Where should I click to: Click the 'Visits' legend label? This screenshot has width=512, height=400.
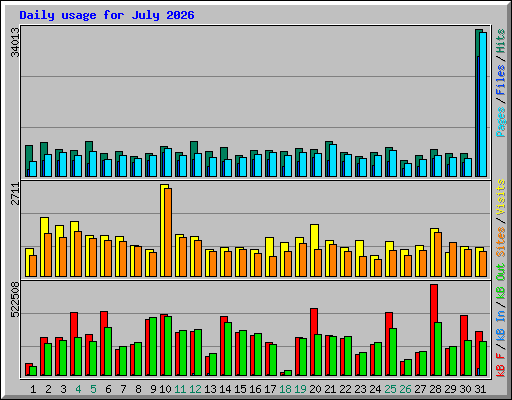coord(501,197)
